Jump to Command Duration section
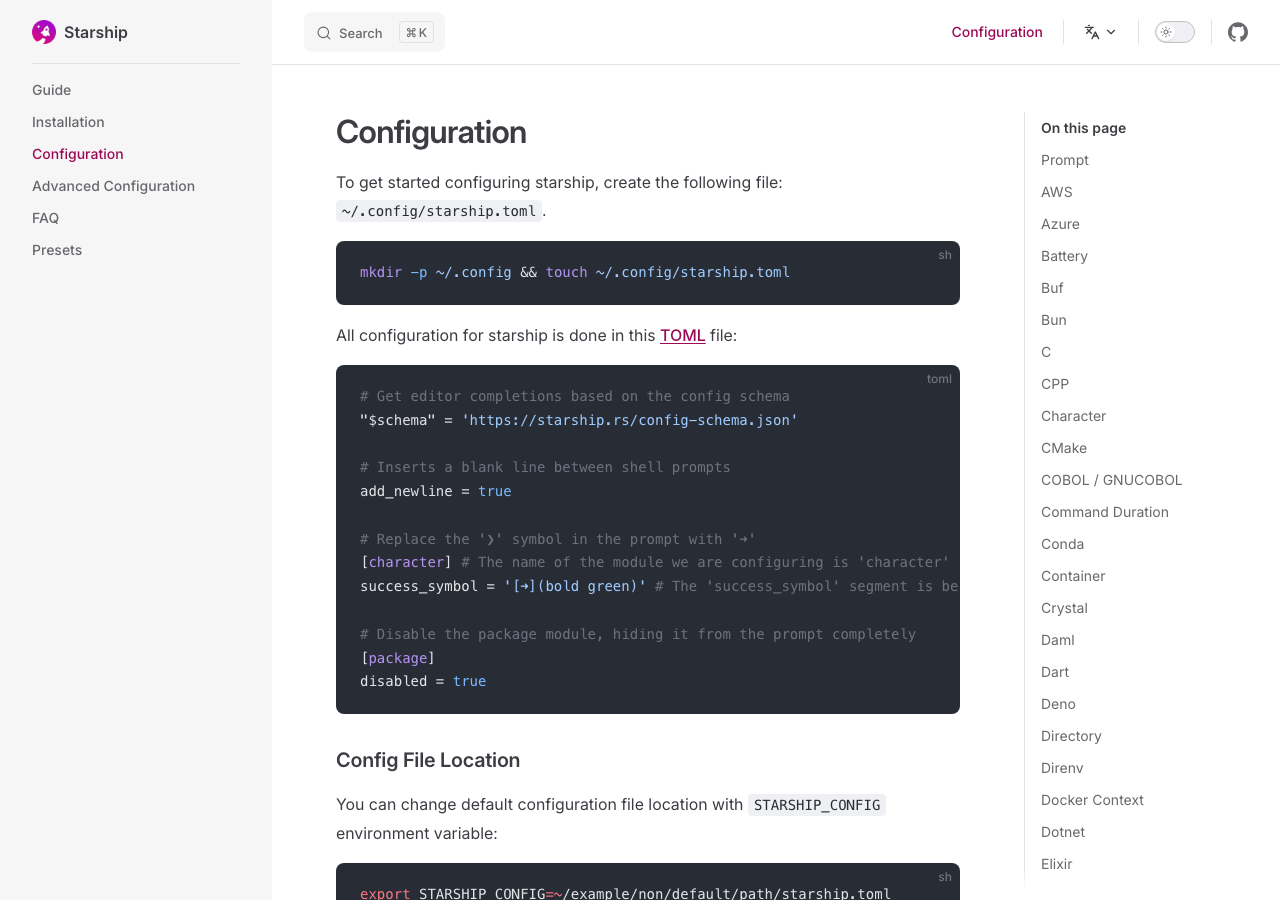1280x900 pixels. (1105, 512)
